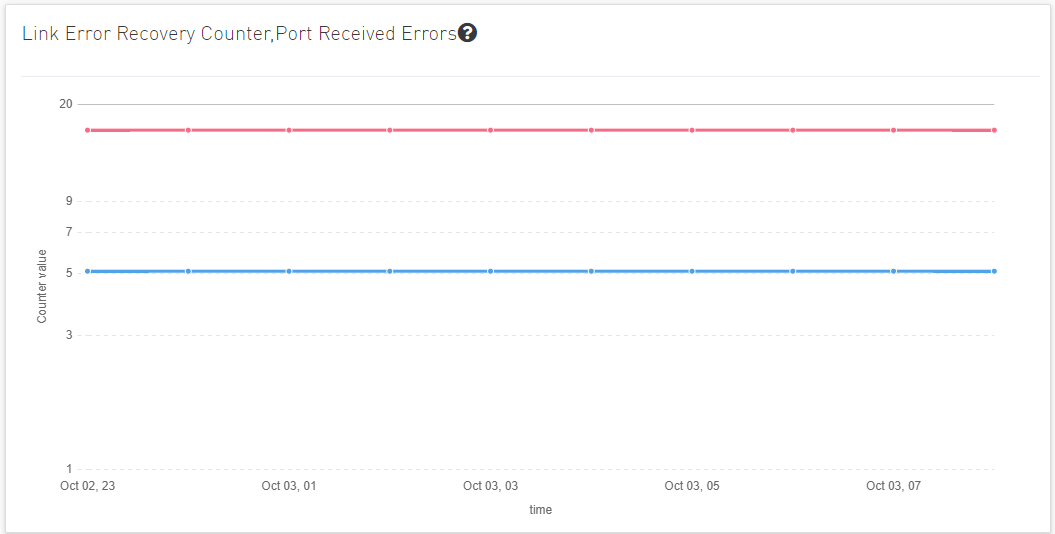Click the '20' y-axis tick label
1055x534 pixels.
click(66, 104)
